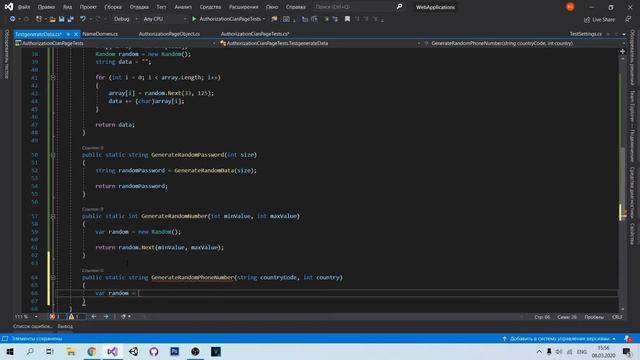Close the TestgenerateData.cs tab

(x=76, y=34)
